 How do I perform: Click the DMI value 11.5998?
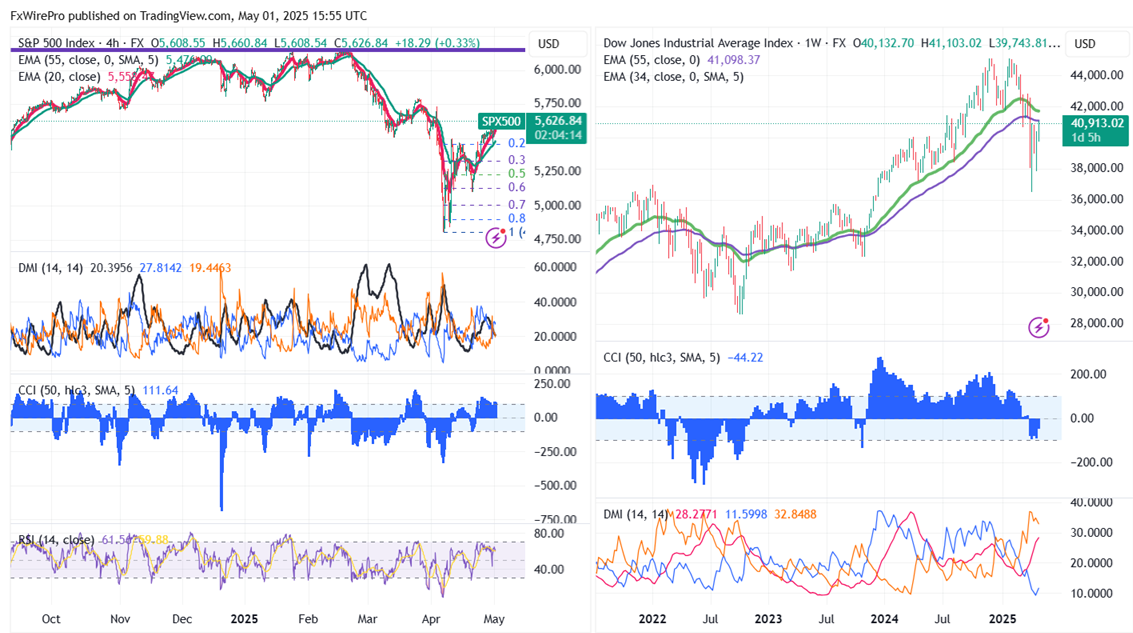[746, 514]
